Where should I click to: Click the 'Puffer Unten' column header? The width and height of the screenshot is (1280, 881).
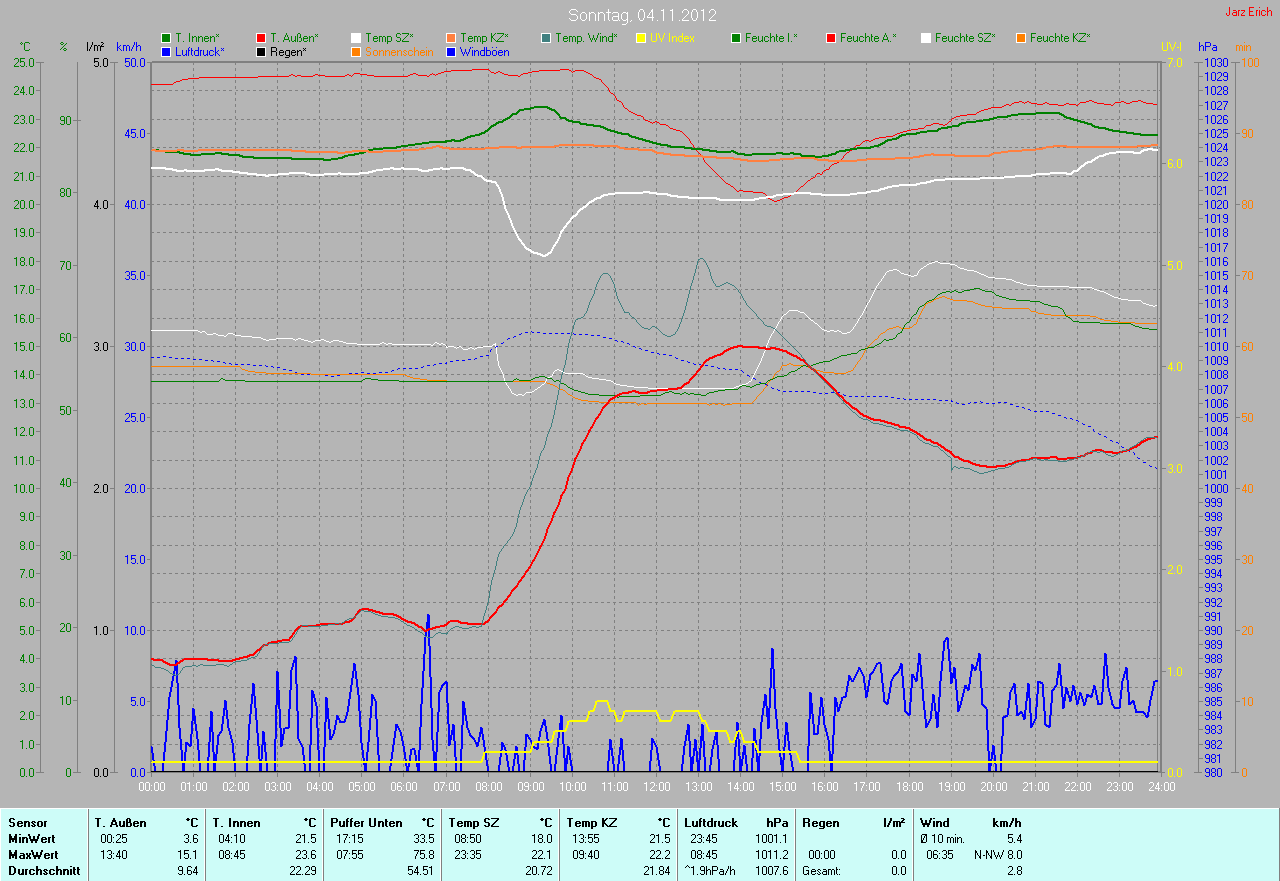point(366,823)
